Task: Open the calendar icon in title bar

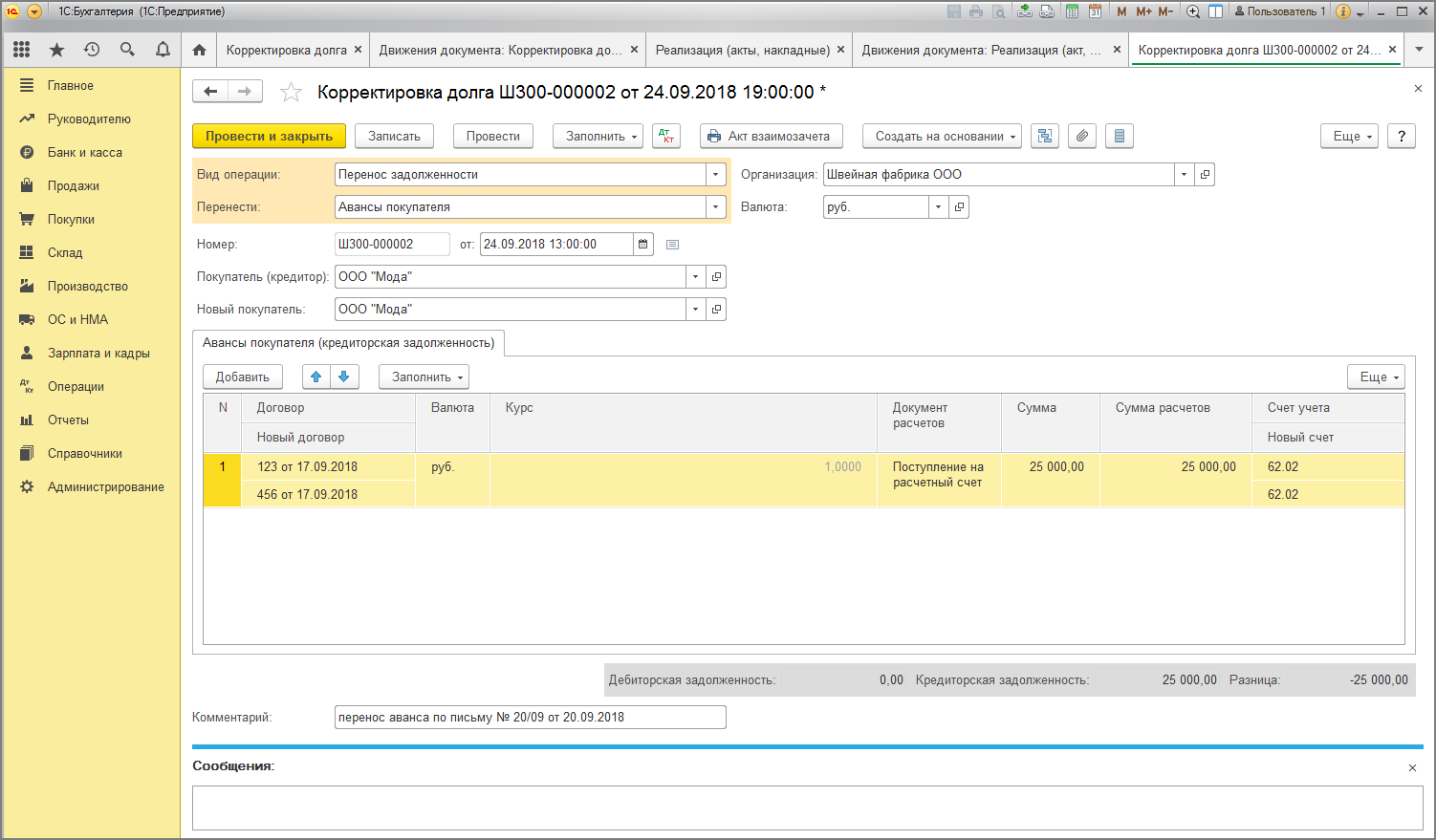Action: (1095, 11)
